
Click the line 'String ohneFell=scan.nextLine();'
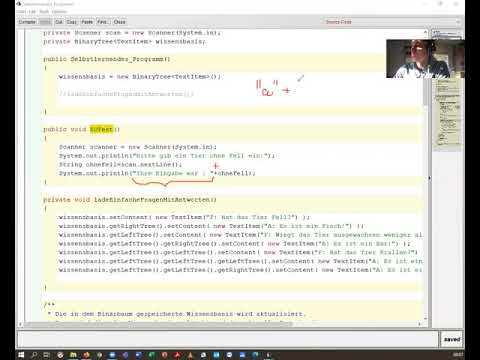click(x=120, y=165)
